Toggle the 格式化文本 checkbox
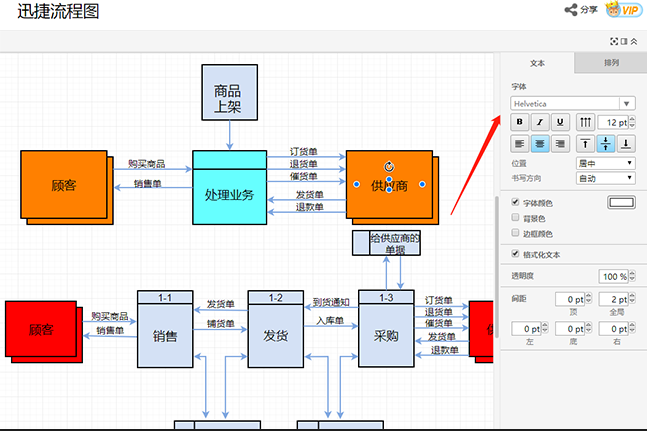Screen dimensions: 647x431 point(515,253)
